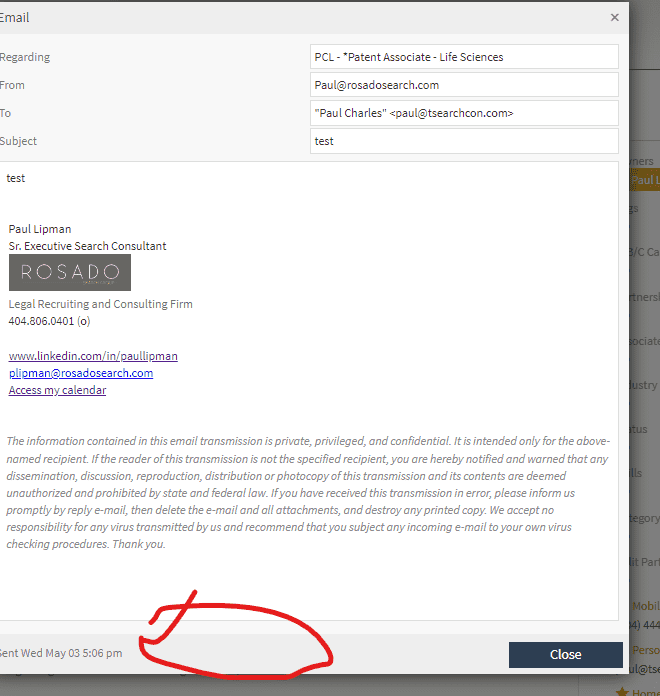Click the Email dialog title
660x696 pixels.
(x=14, y=17)
